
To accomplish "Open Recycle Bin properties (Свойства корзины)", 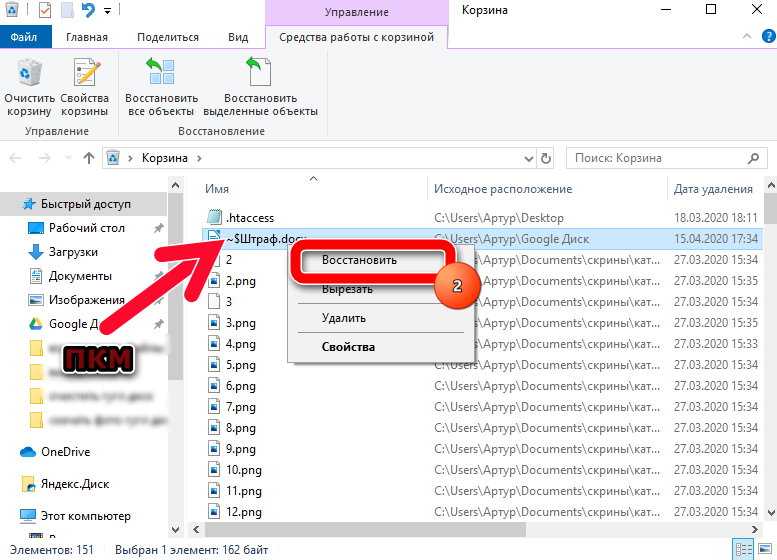I will 85,87.
